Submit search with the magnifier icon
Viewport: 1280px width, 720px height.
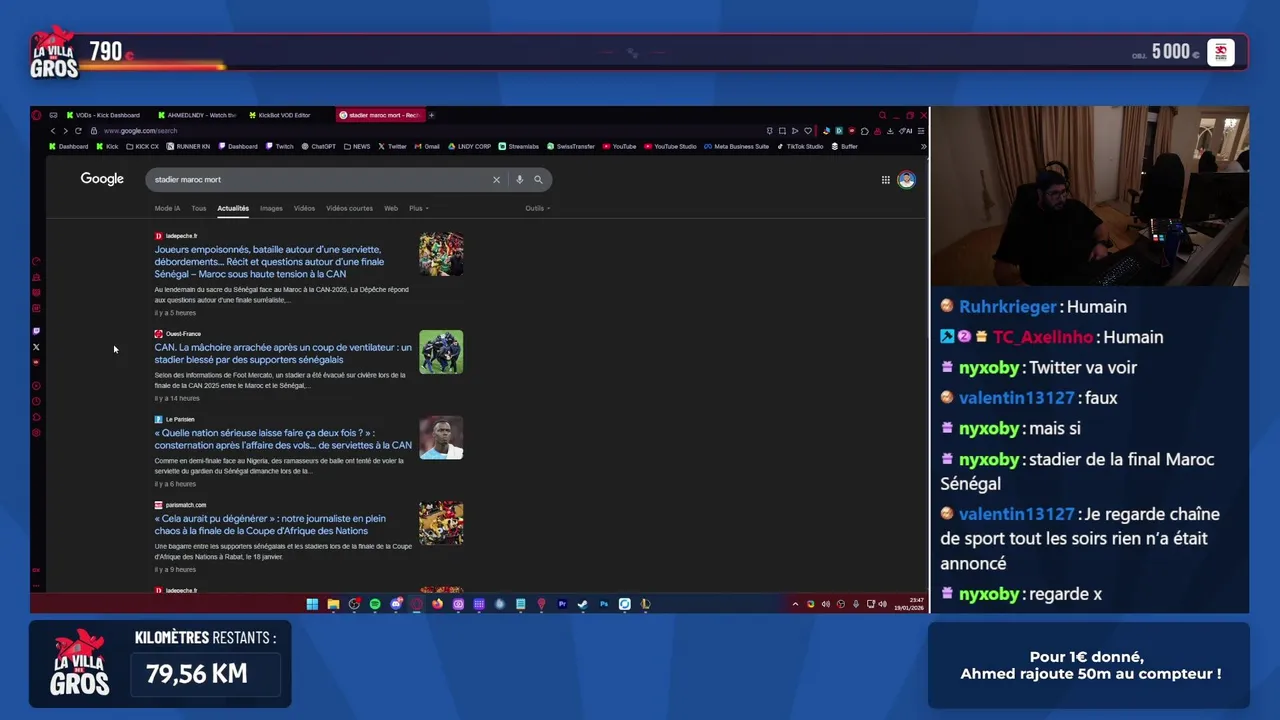click(x=538, y=180)
